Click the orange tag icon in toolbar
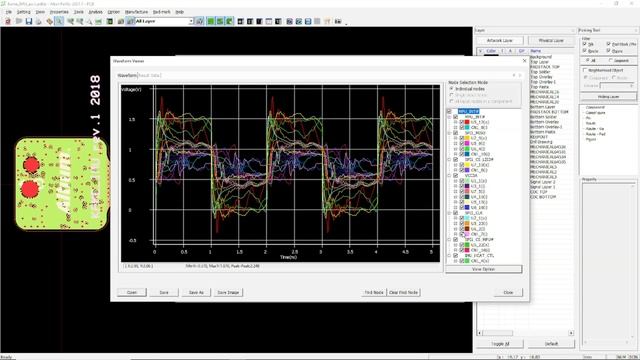 [x=49, y=21]
